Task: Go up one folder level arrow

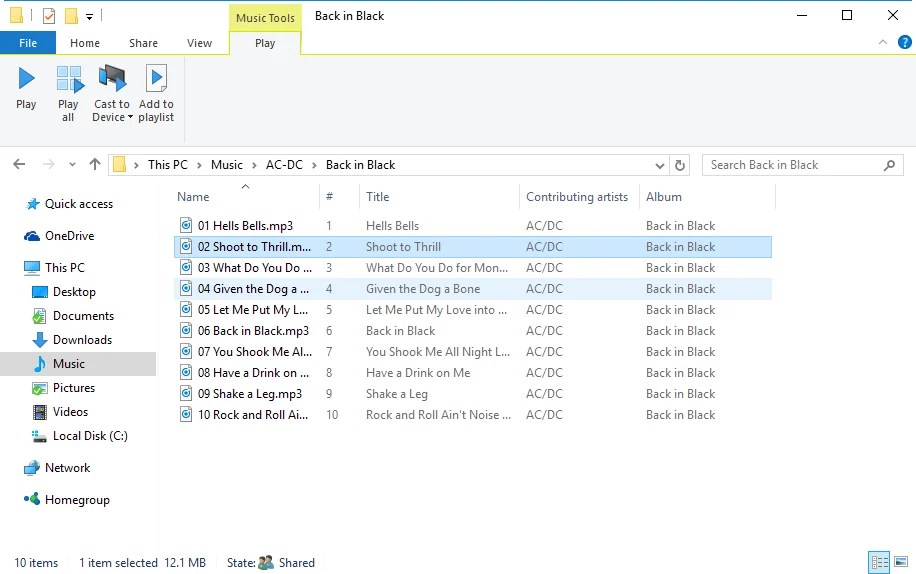Action: (x=95, y=165)
